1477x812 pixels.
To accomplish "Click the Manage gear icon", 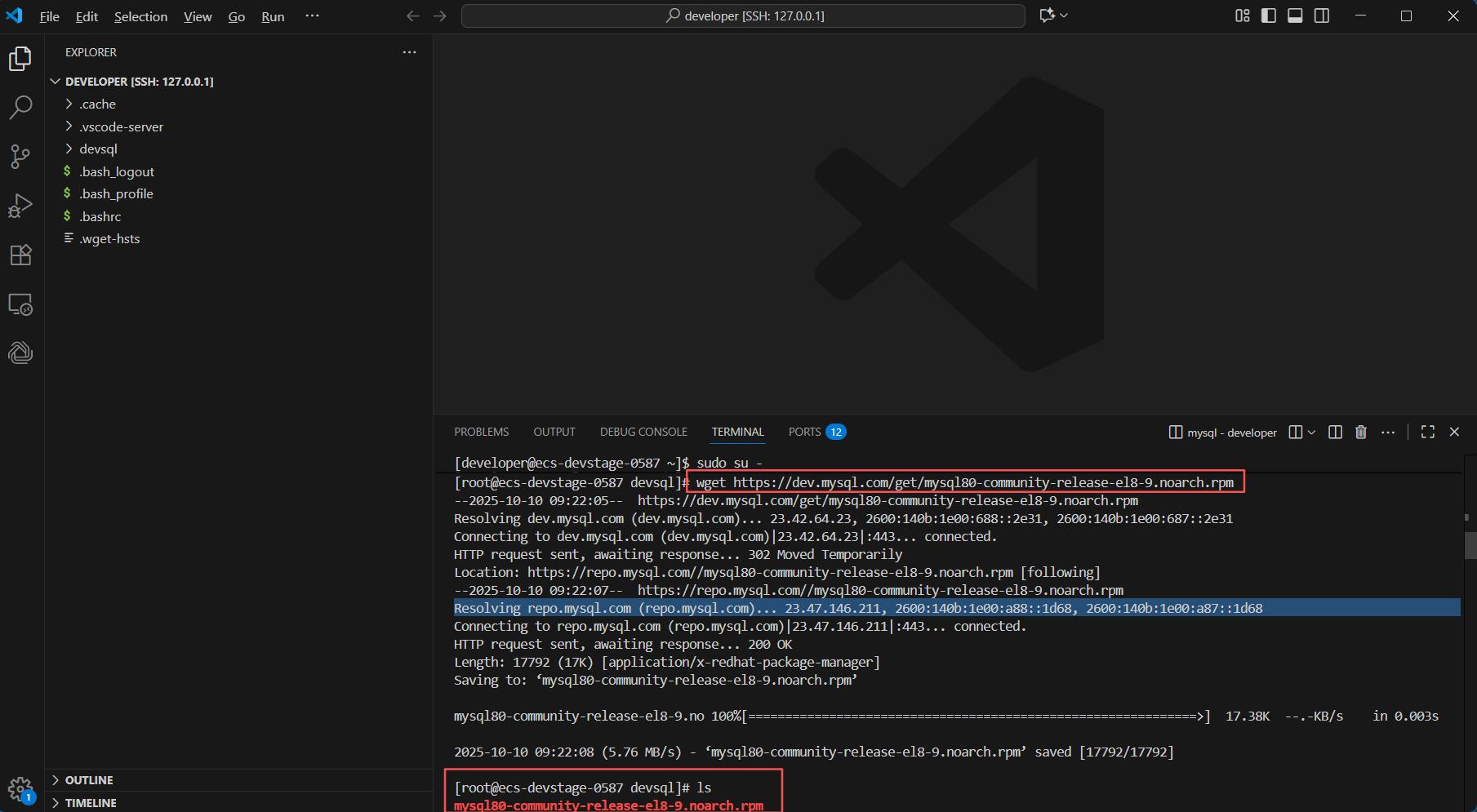I will point(20,788).
